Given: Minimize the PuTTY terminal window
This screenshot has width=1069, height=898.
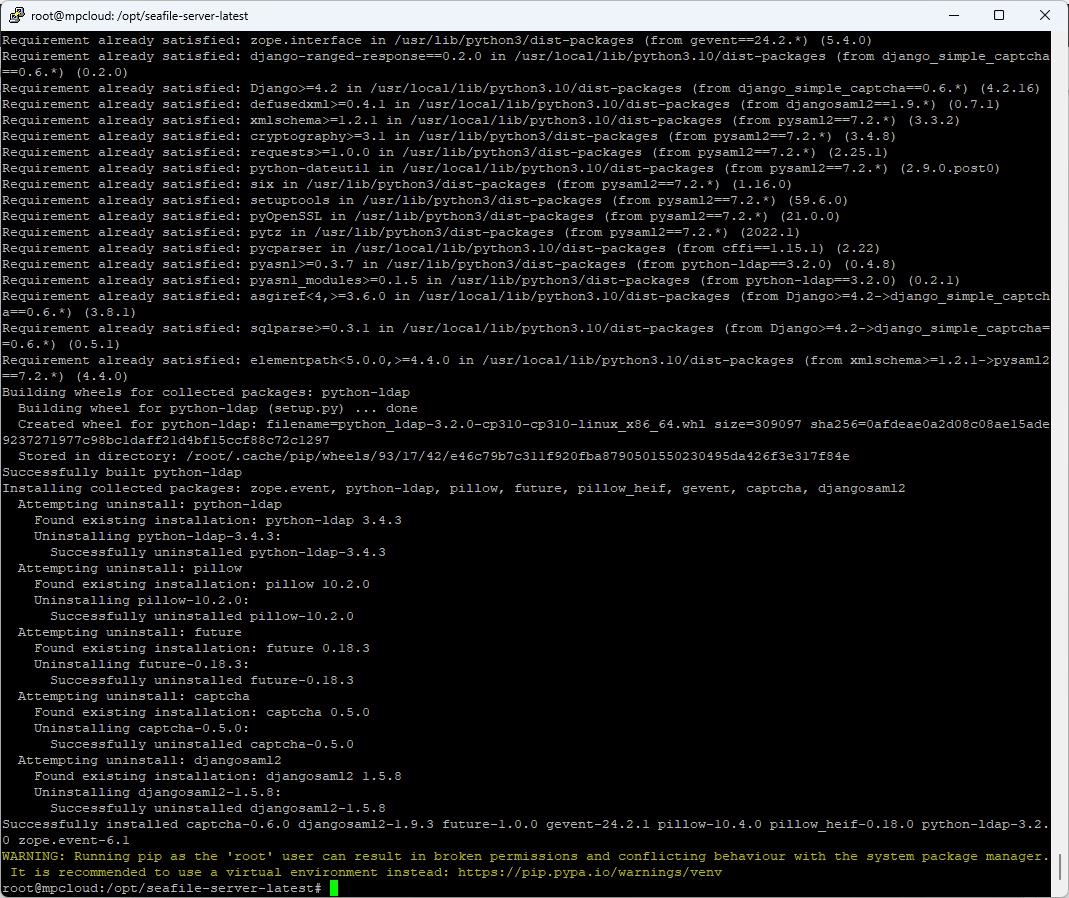Looking at the screenshot, I should (x=952, y=16).
